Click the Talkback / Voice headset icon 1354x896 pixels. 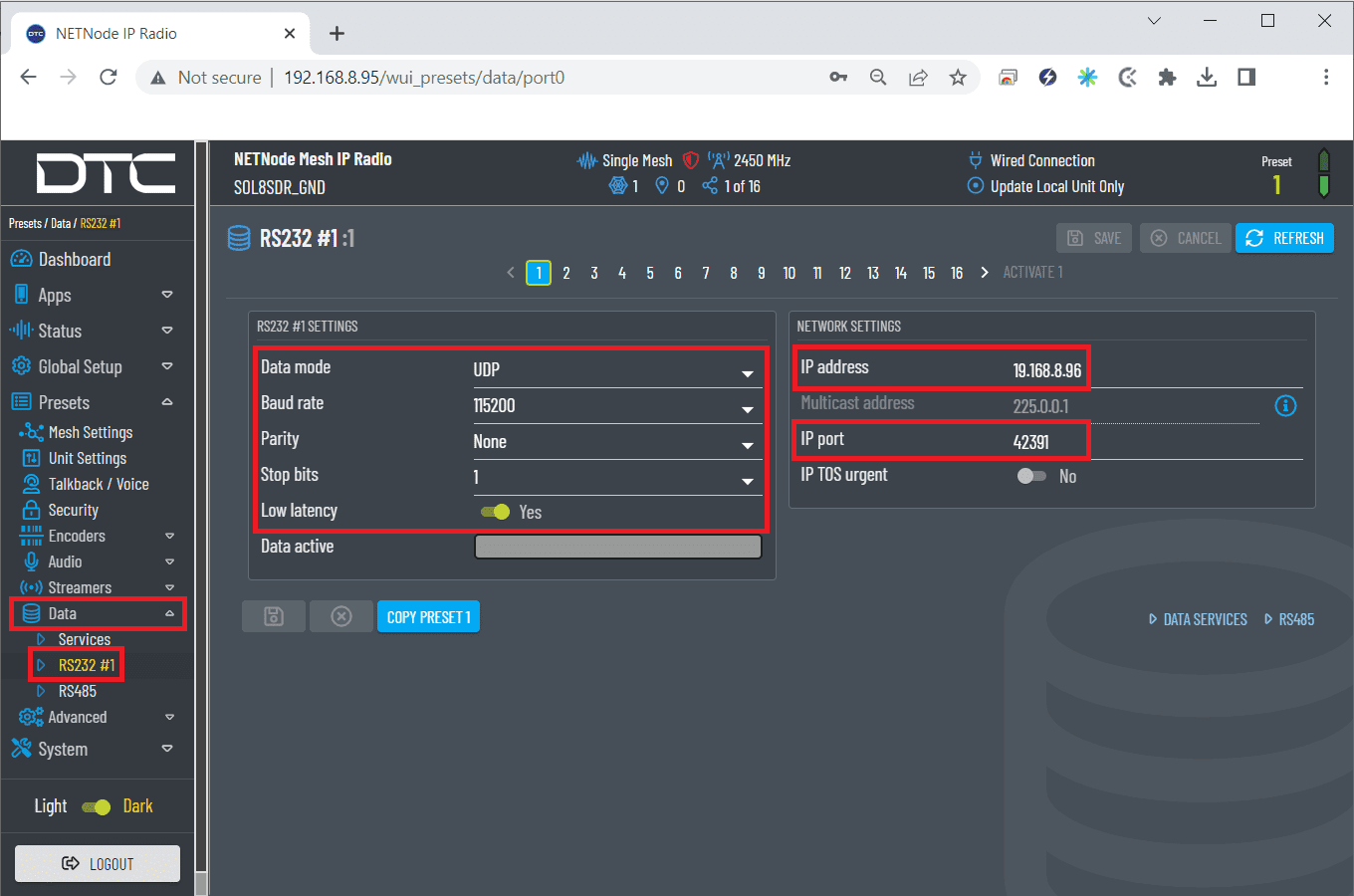(x=31, y=484)
